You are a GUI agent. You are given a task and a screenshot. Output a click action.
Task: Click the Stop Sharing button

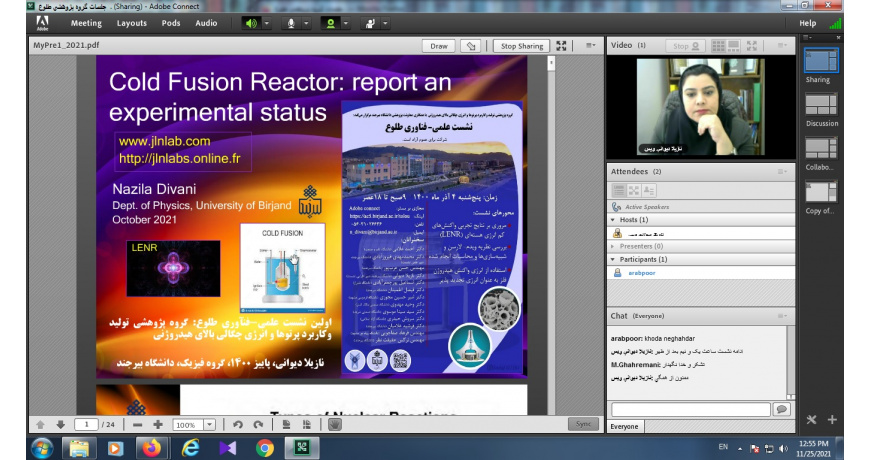point(522,46)
